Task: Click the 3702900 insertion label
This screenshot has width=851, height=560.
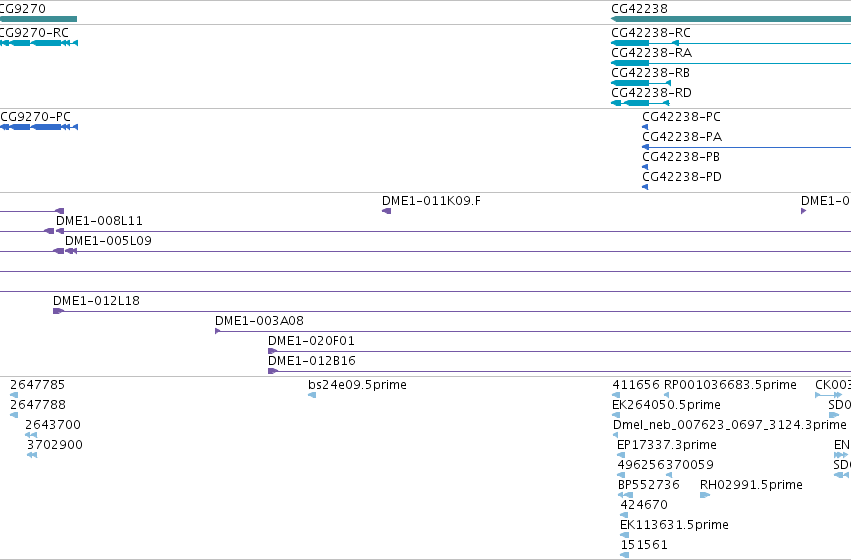Action: pyautogui.click(x=55, y=445)
